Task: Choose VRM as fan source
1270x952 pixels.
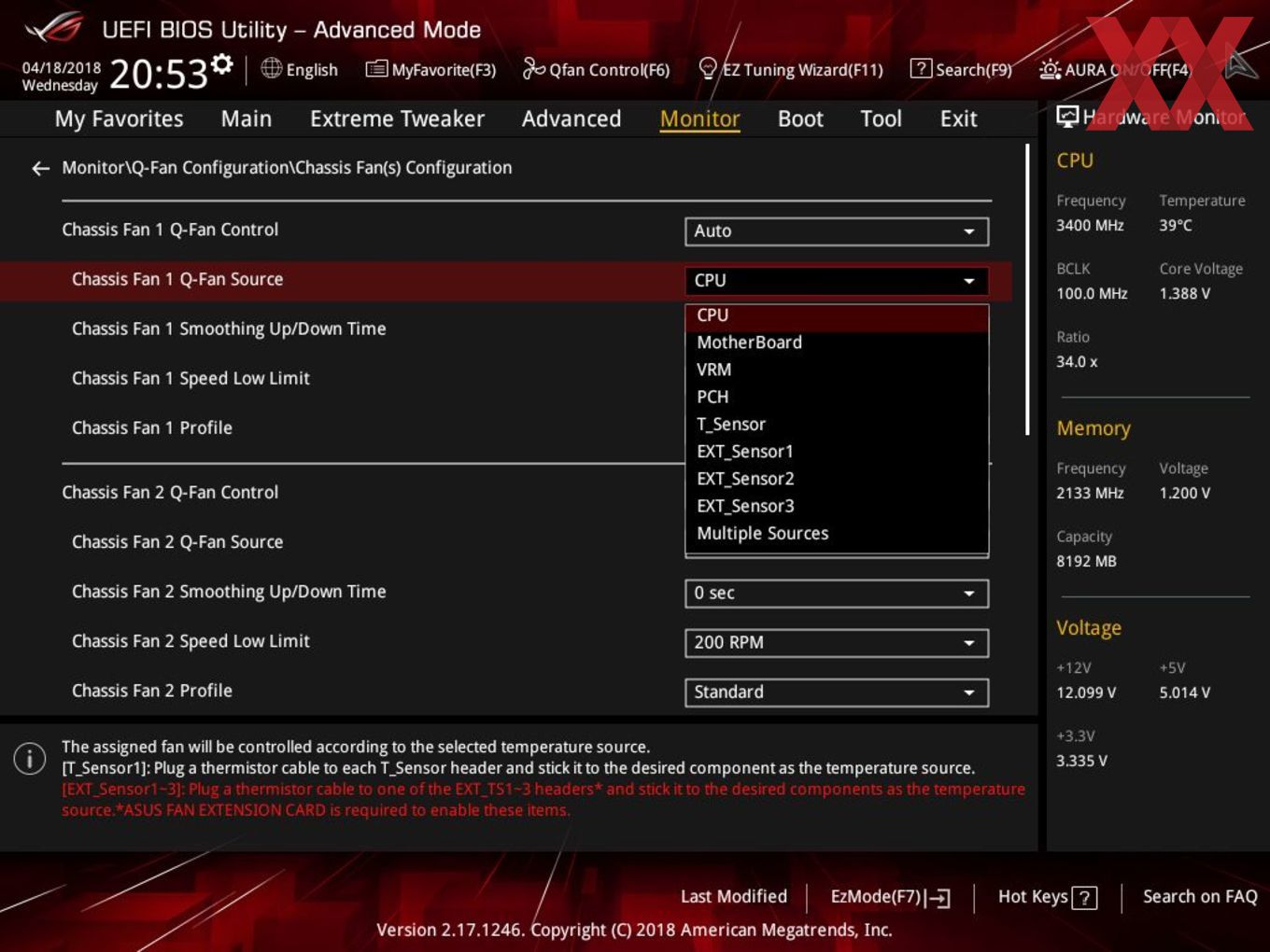Action: pyautogui.click(x=837, y=370)
